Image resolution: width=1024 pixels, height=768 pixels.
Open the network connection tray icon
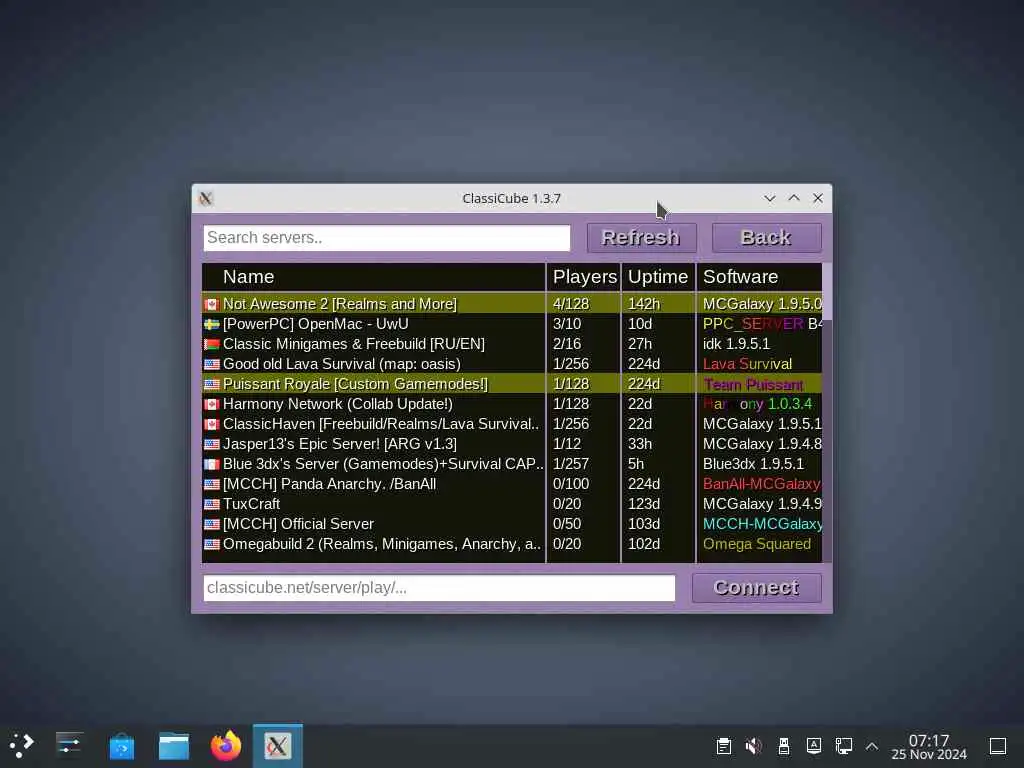point(844,746)
